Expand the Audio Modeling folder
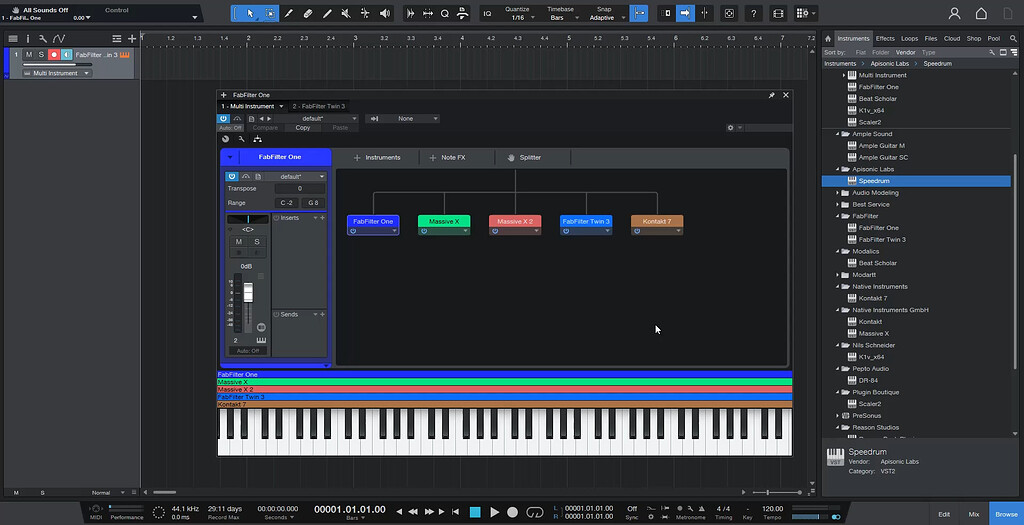1024x525 pixels. 838,193
